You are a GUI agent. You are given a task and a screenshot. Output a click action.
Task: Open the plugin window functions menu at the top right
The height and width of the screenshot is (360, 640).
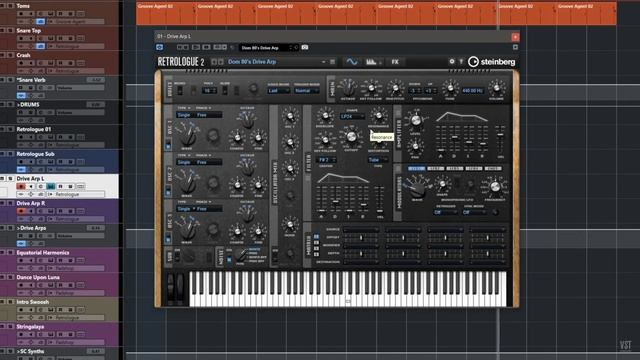[515, 47]
